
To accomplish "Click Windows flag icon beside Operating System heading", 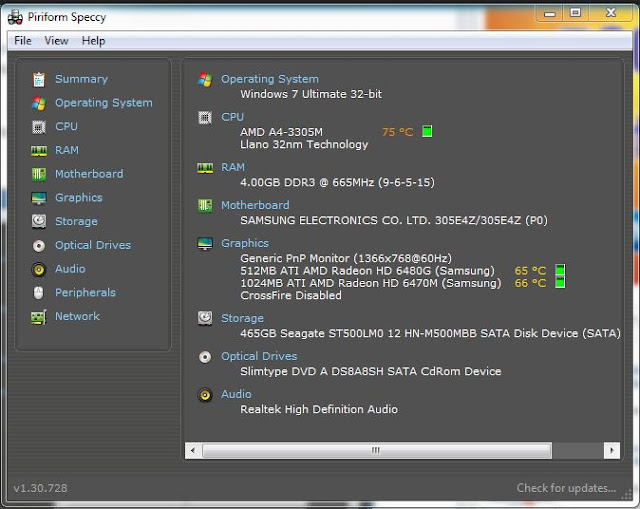I will point(205,79).
